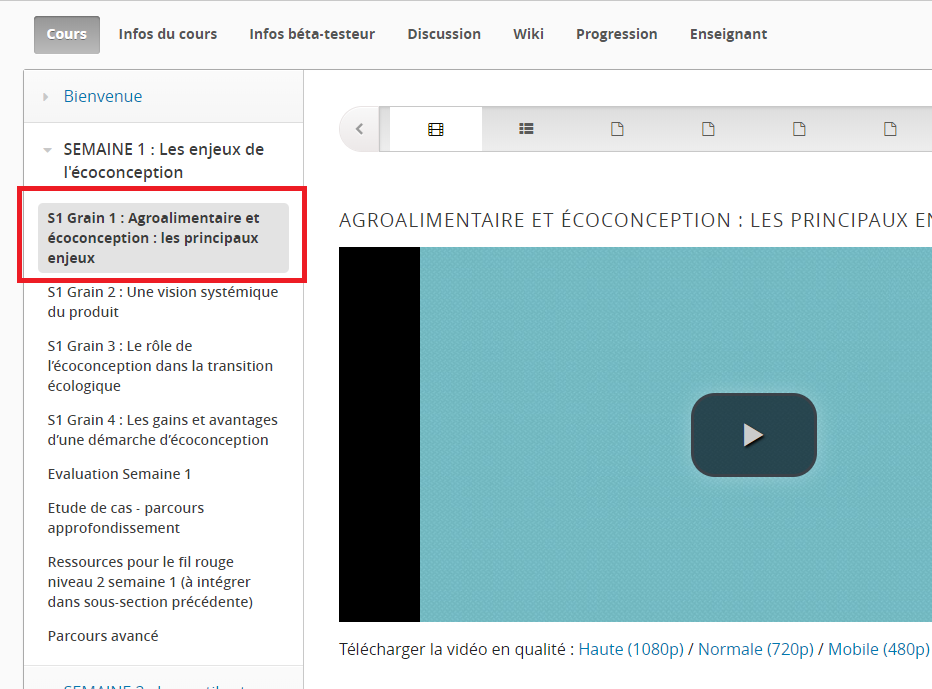This screenshot has height=689, width=932.
Task: Go to the Wiki tab
Action: tap(528, 34)
